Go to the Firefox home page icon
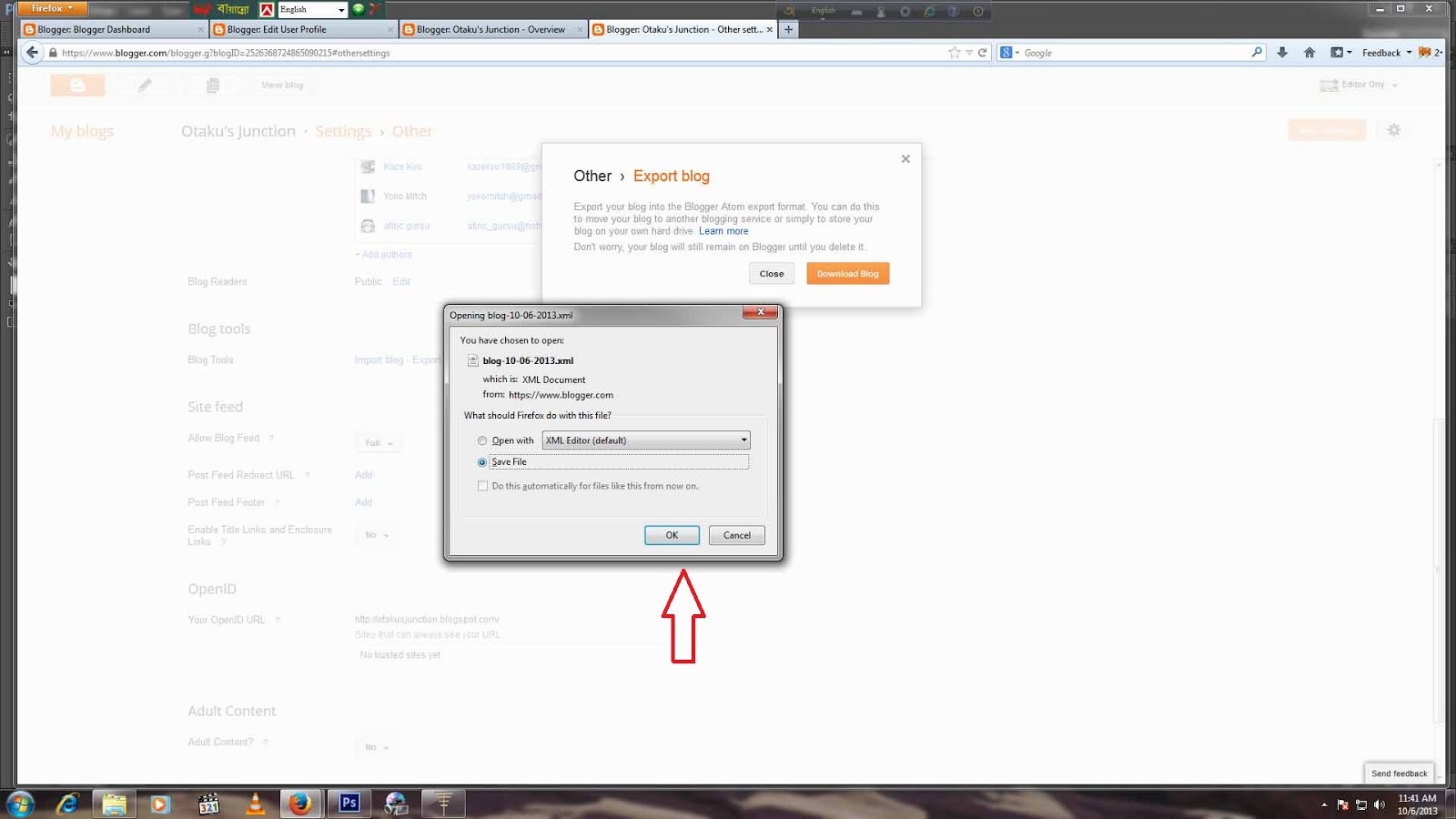The image size is (1456, 819). (x=1309, y=53)
